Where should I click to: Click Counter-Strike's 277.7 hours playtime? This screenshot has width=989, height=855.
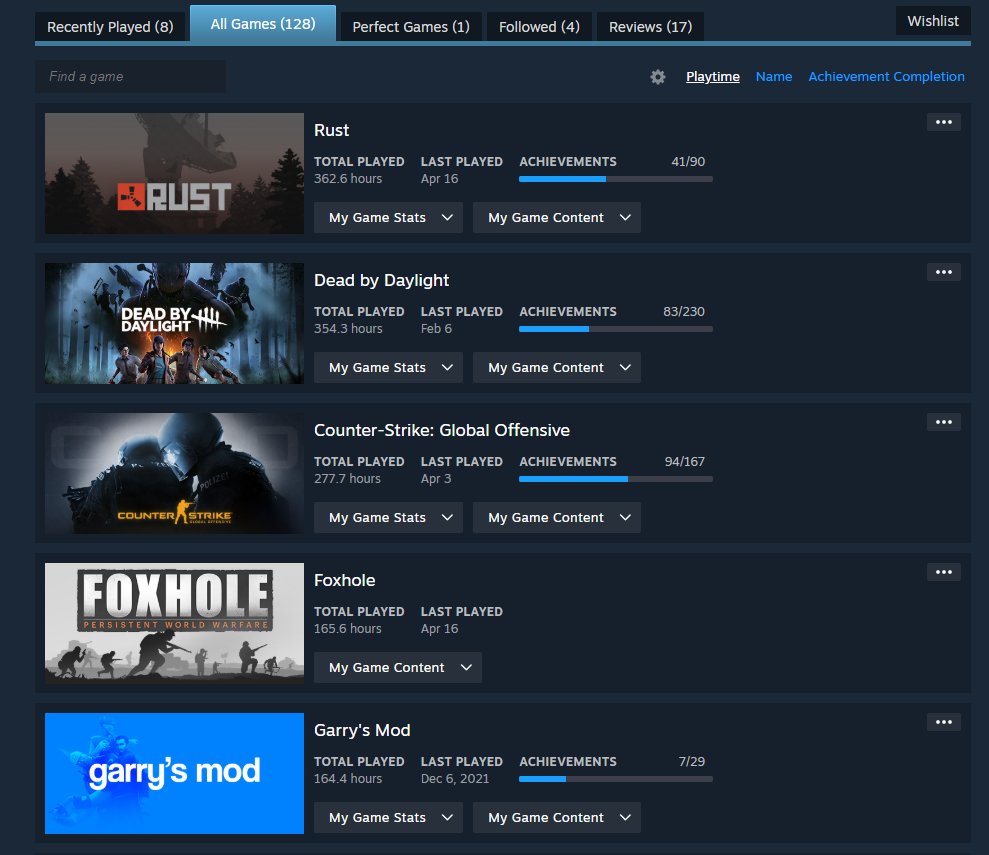pyautogui.click(x=348, y=479)
